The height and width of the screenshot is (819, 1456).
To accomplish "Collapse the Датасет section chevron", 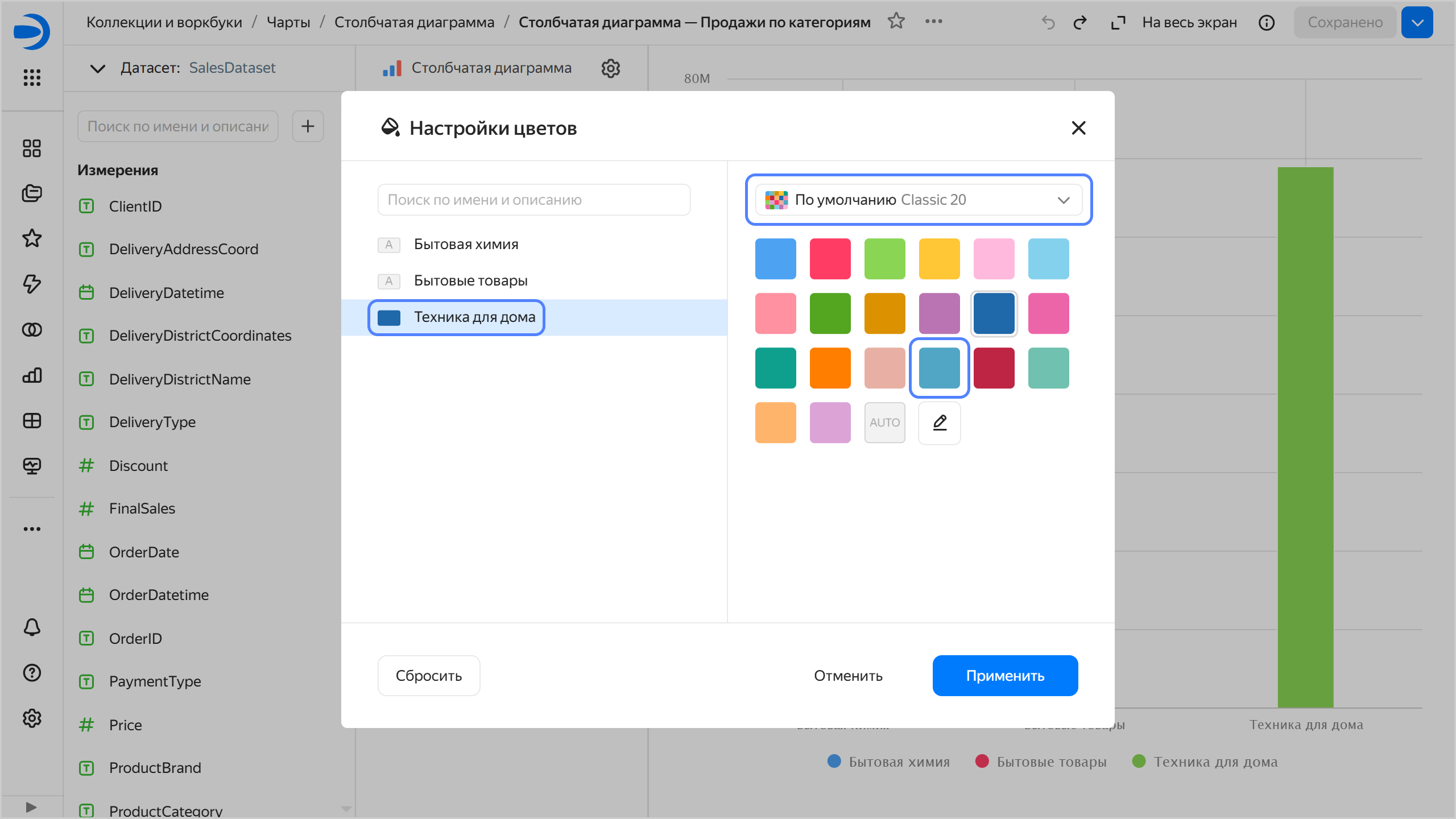I will (x=98, y=68).
